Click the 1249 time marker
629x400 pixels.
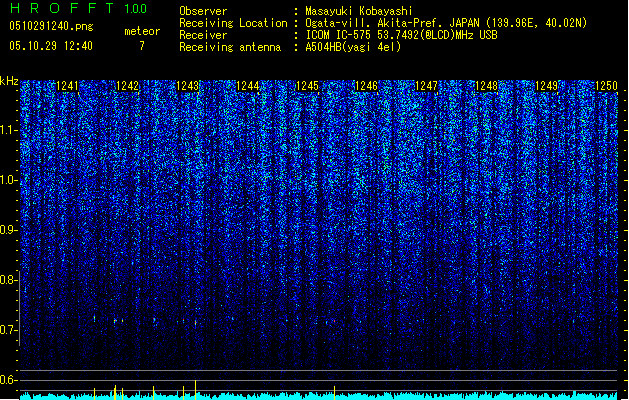(x=546, y=86)
